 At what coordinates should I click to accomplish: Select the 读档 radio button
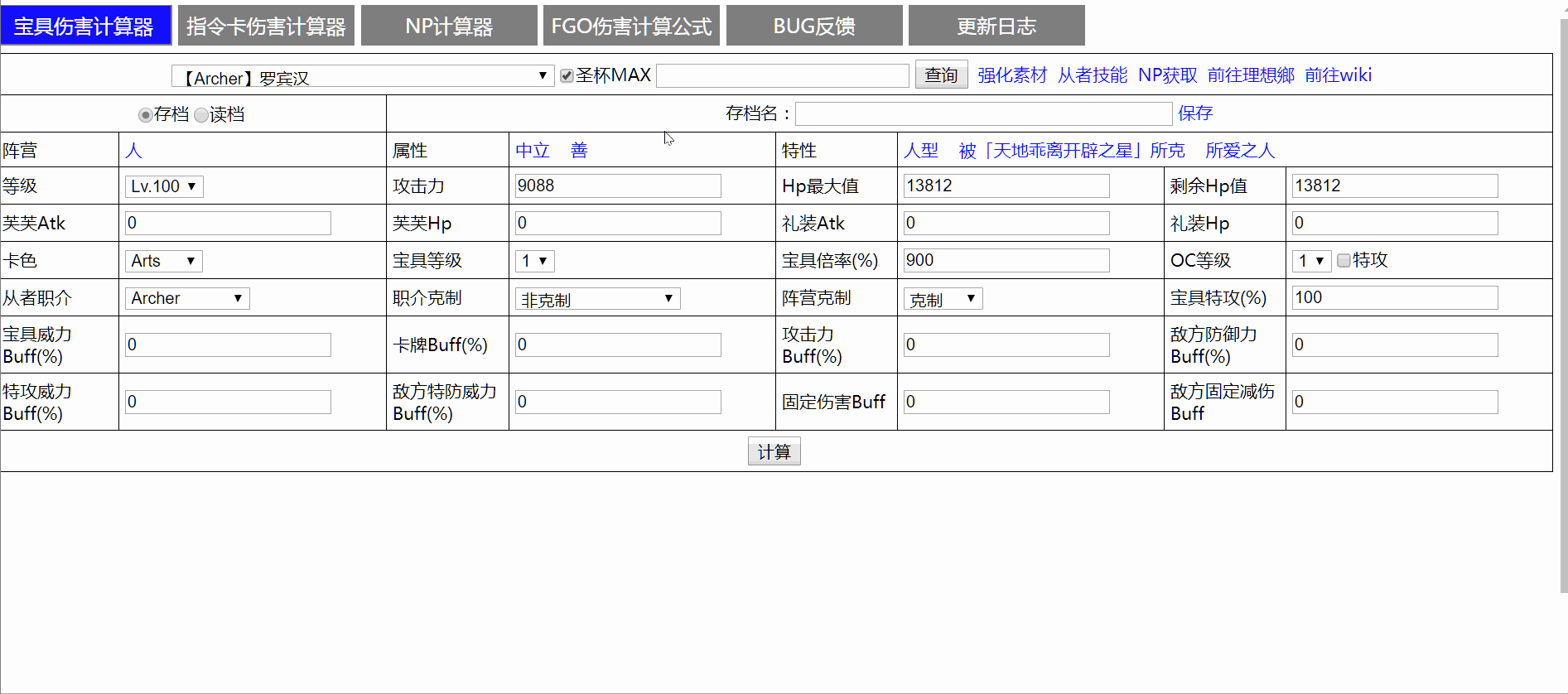tap(201, 115)
